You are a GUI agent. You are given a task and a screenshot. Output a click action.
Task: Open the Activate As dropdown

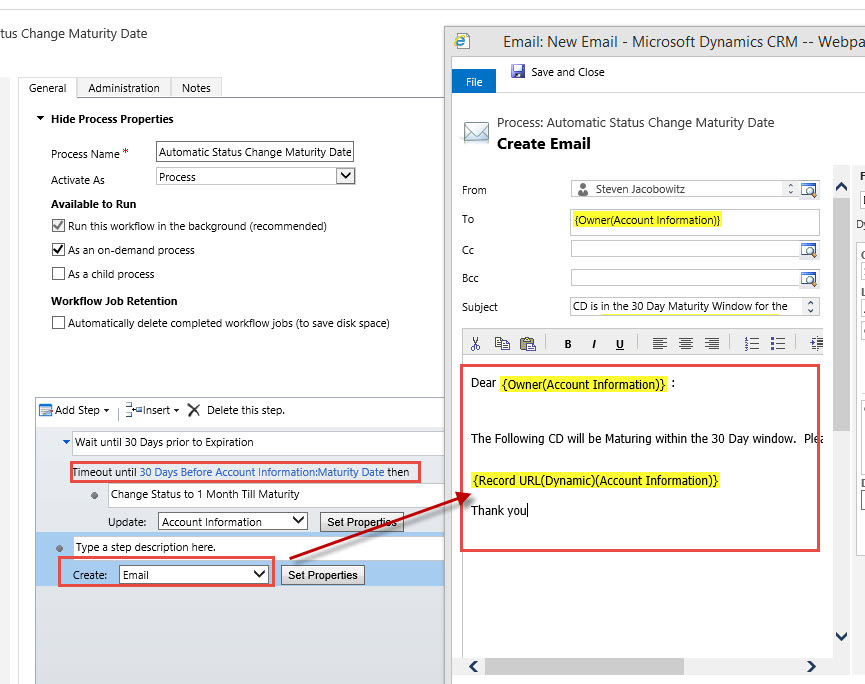[345, 176]
